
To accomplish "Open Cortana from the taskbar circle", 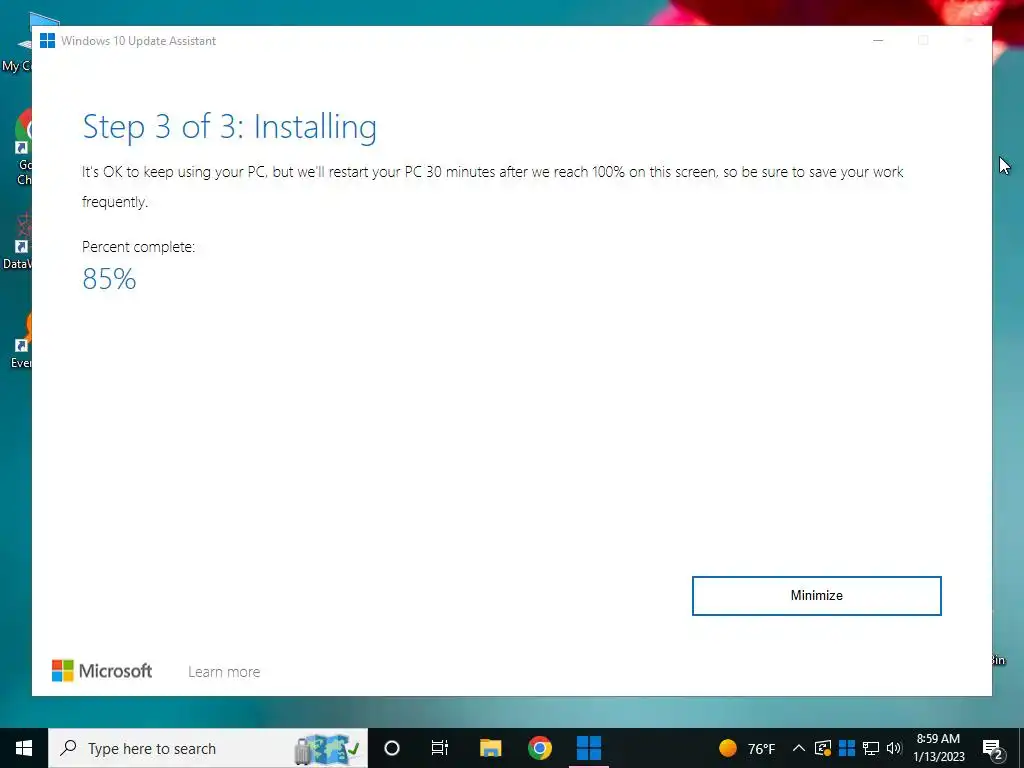I will pos(392,748).
